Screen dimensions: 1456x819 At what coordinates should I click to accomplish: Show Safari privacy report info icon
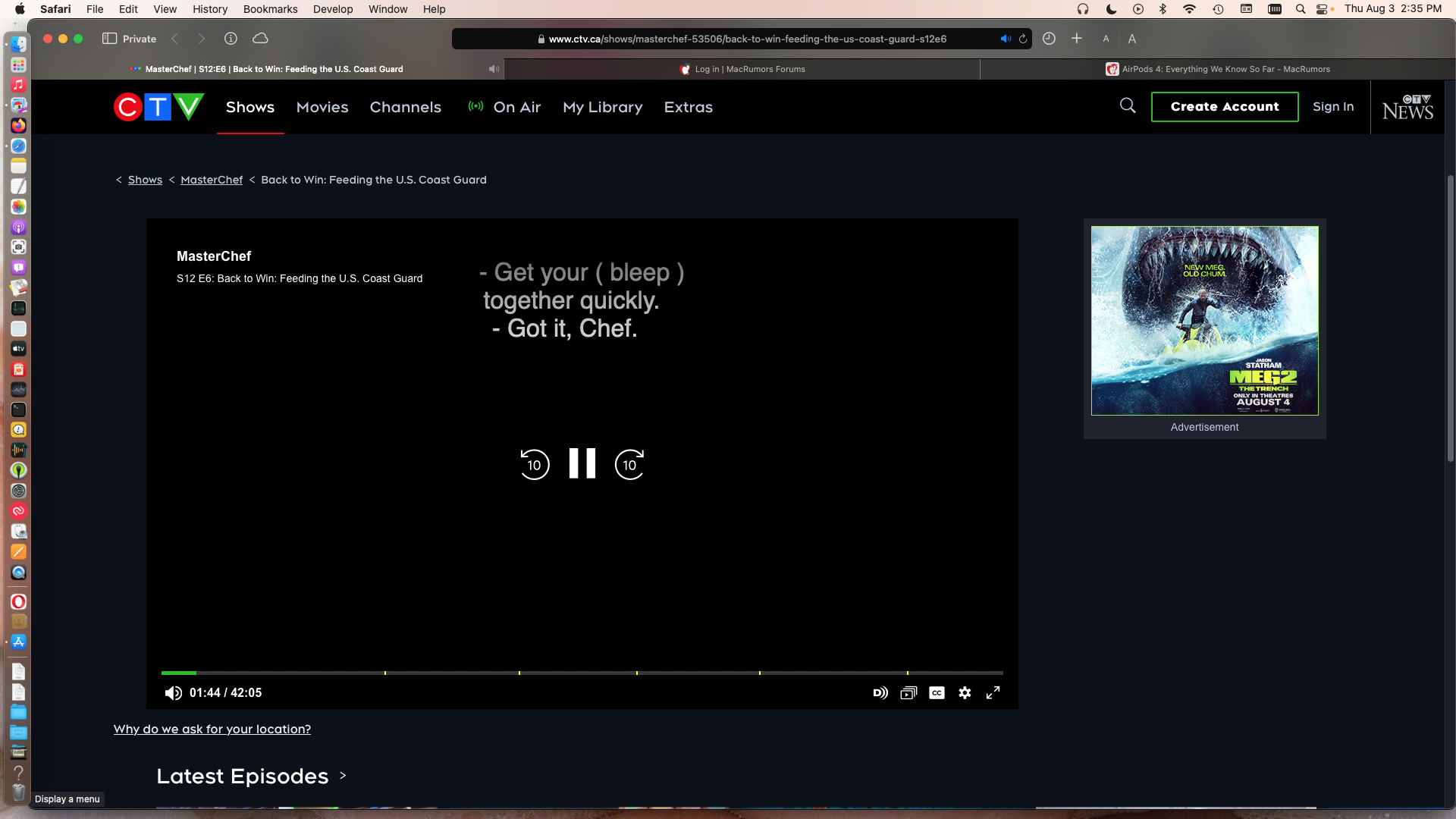coord(231,39)
